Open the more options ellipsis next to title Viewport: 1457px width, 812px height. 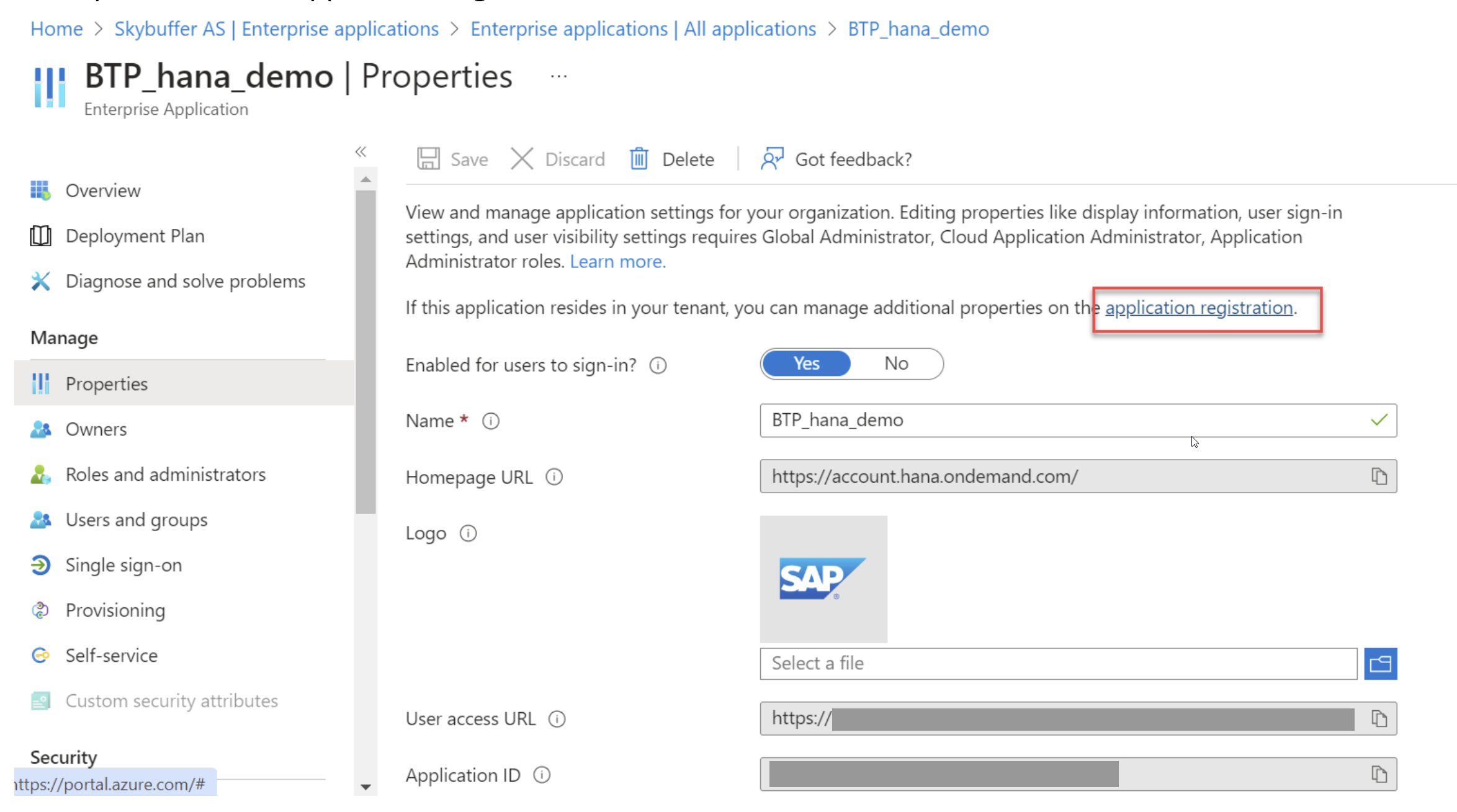point(558,76)
